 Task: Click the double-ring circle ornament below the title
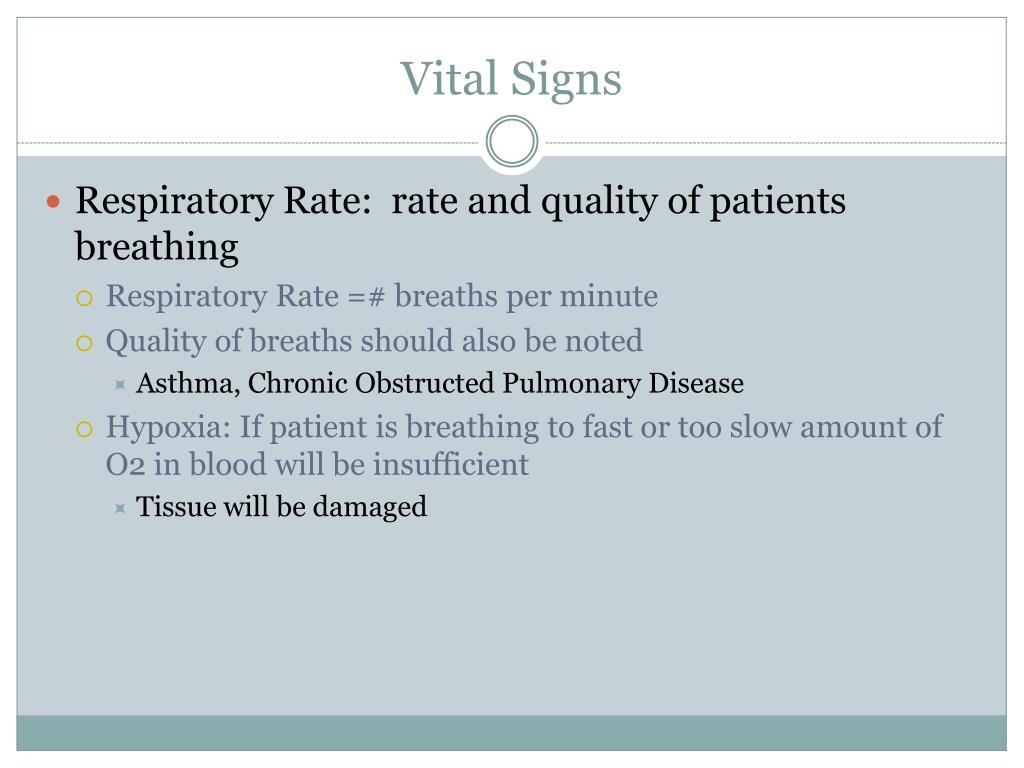(x=512, y=141)
